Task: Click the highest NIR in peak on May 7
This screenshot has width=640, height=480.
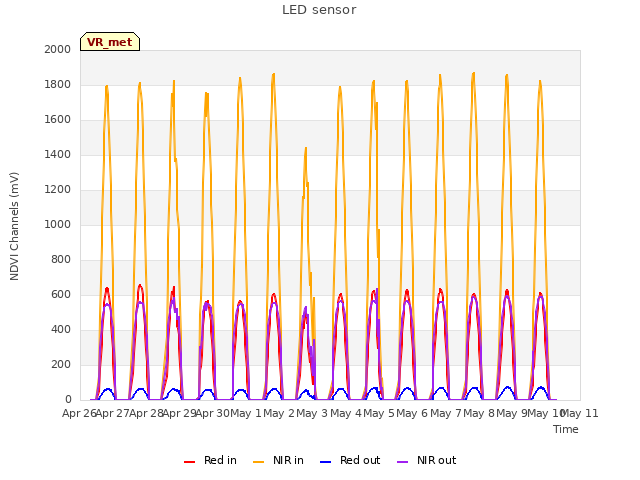Action: click(473, 73)
